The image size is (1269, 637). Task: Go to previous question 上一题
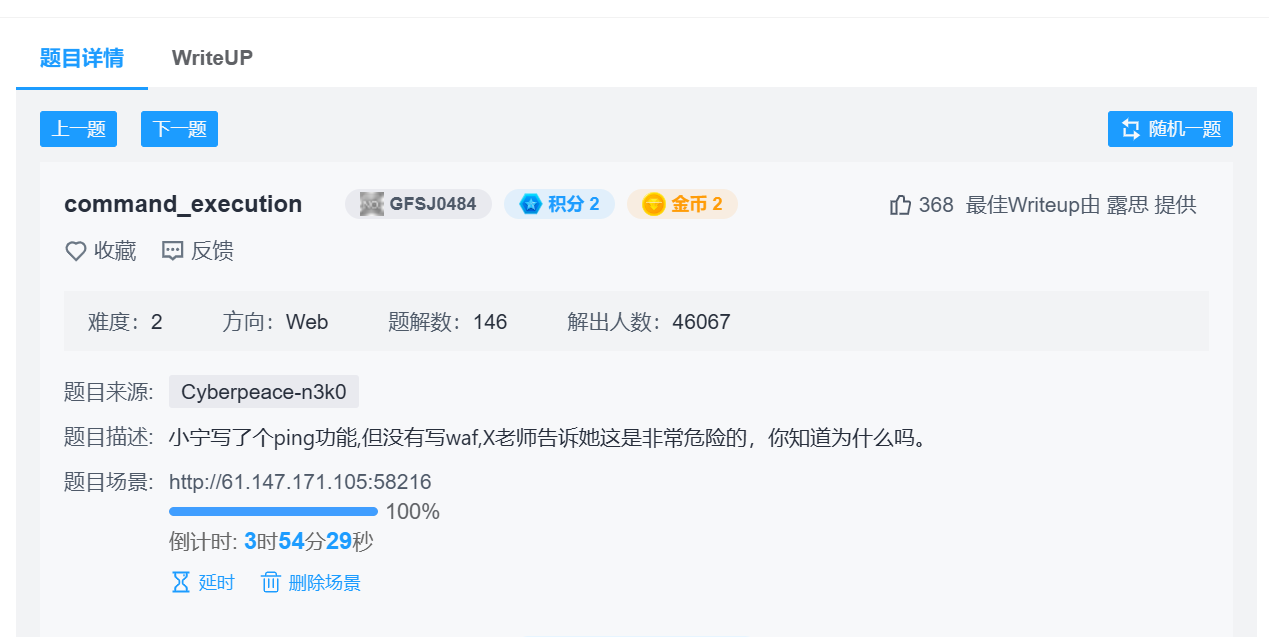(78, 129)
